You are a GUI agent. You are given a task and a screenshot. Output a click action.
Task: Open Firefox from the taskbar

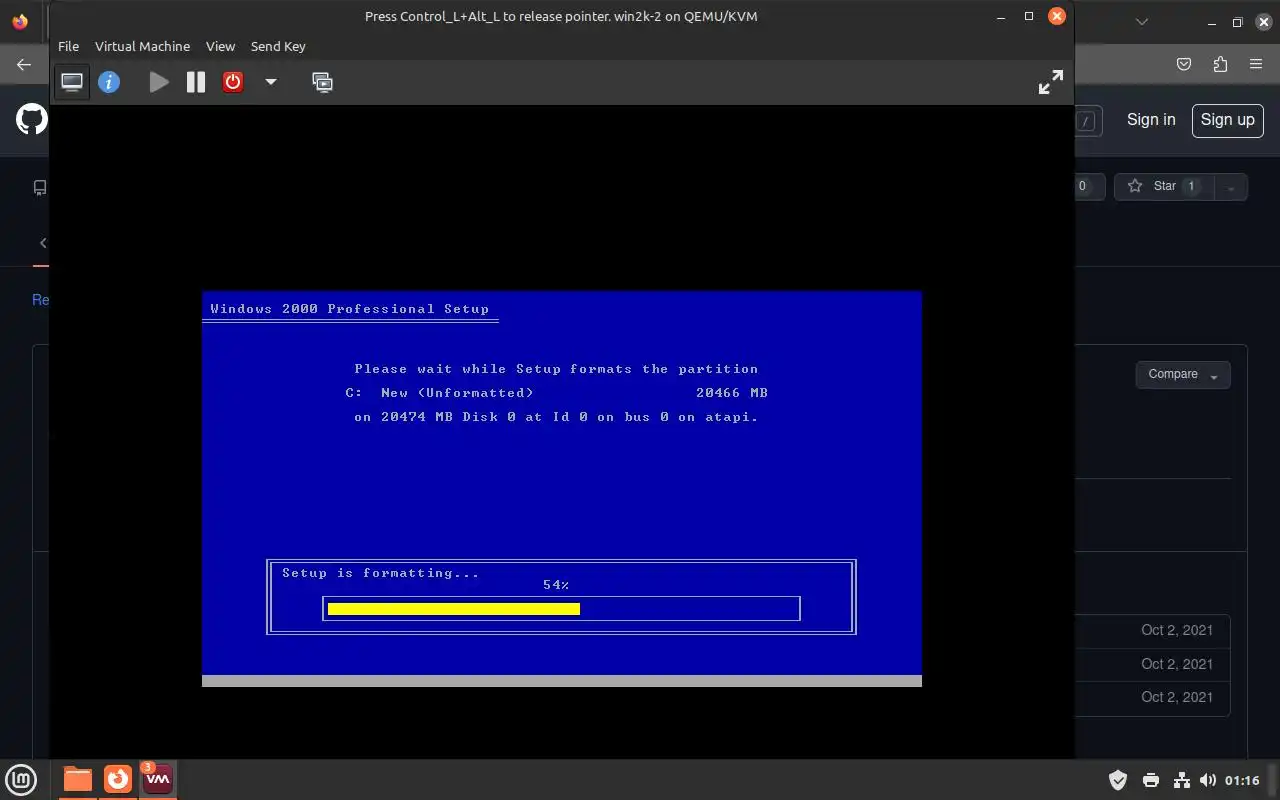coord(118,779)
